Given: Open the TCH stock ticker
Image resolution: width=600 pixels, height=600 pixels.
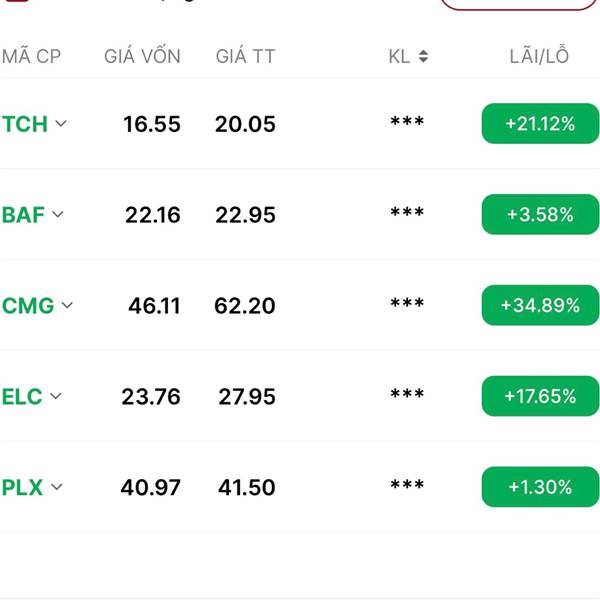Looking at the screenshot, I should (25, 124).
